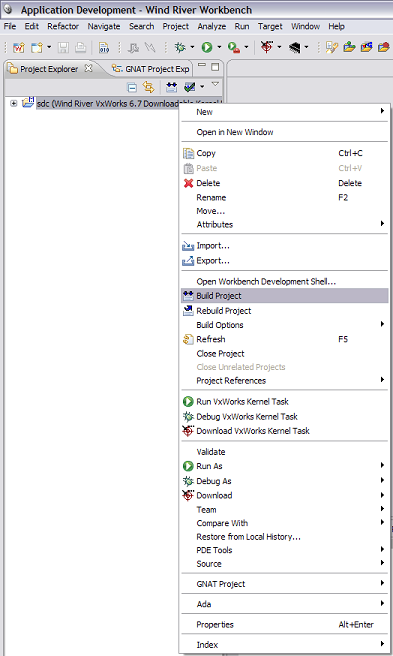Click the binary 010 toolbar icon
This screenshot has width=393, height=656.
(104, 47)
